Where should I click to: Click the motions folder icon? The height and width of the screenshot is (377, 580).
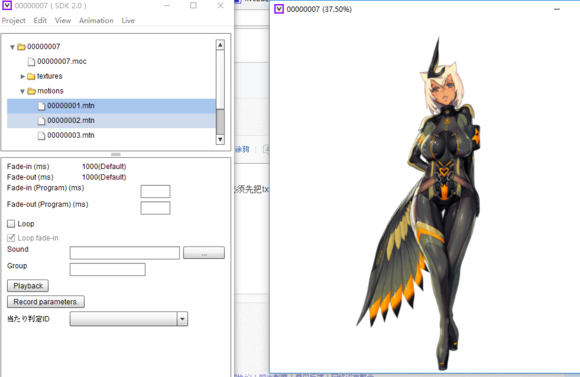coord(31,91)
